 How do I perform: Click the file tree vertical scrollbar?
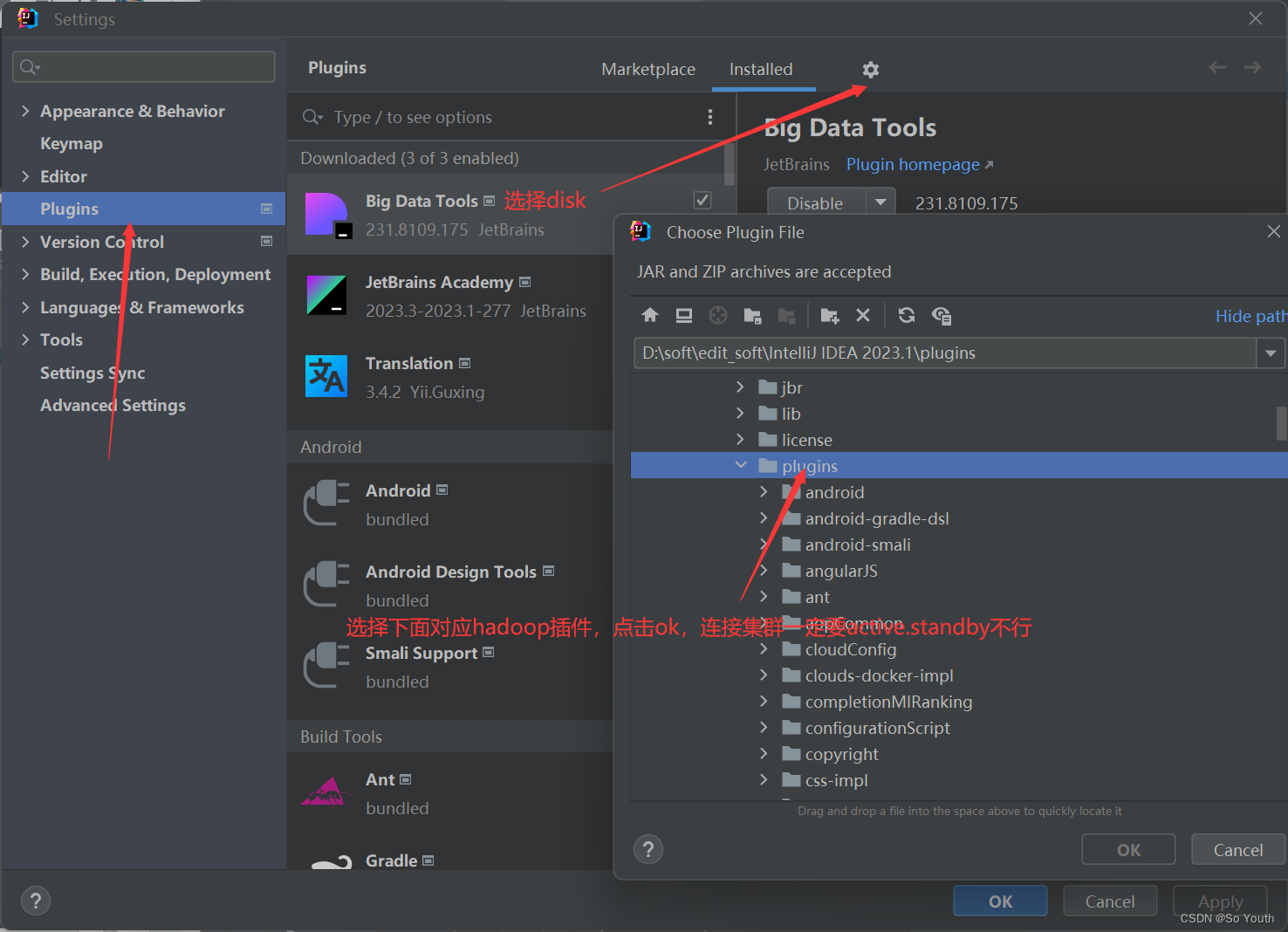1281,423
